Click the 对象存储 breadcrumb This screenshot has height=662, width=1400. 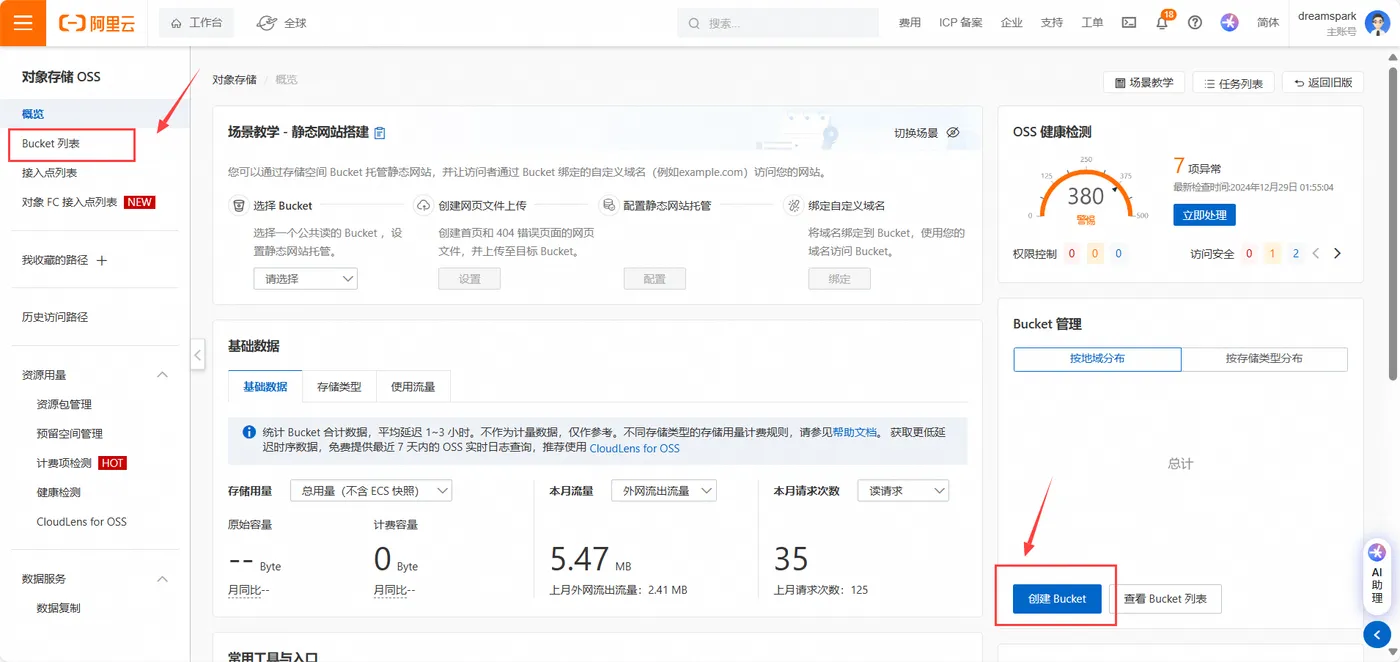pos(234,79)
